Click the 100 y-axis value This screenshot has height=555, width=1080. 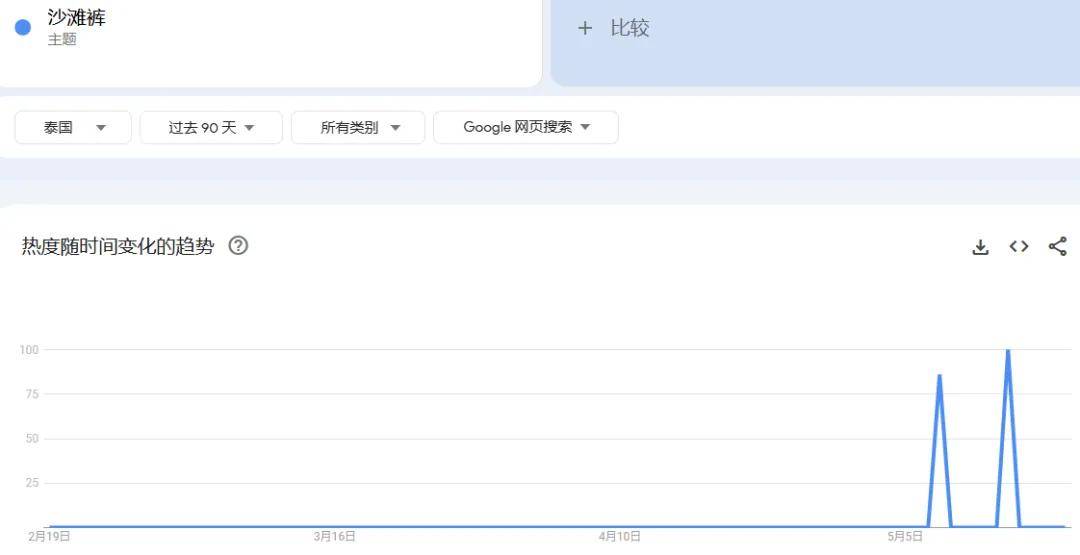pyautogui.click(x=29, y=350)
